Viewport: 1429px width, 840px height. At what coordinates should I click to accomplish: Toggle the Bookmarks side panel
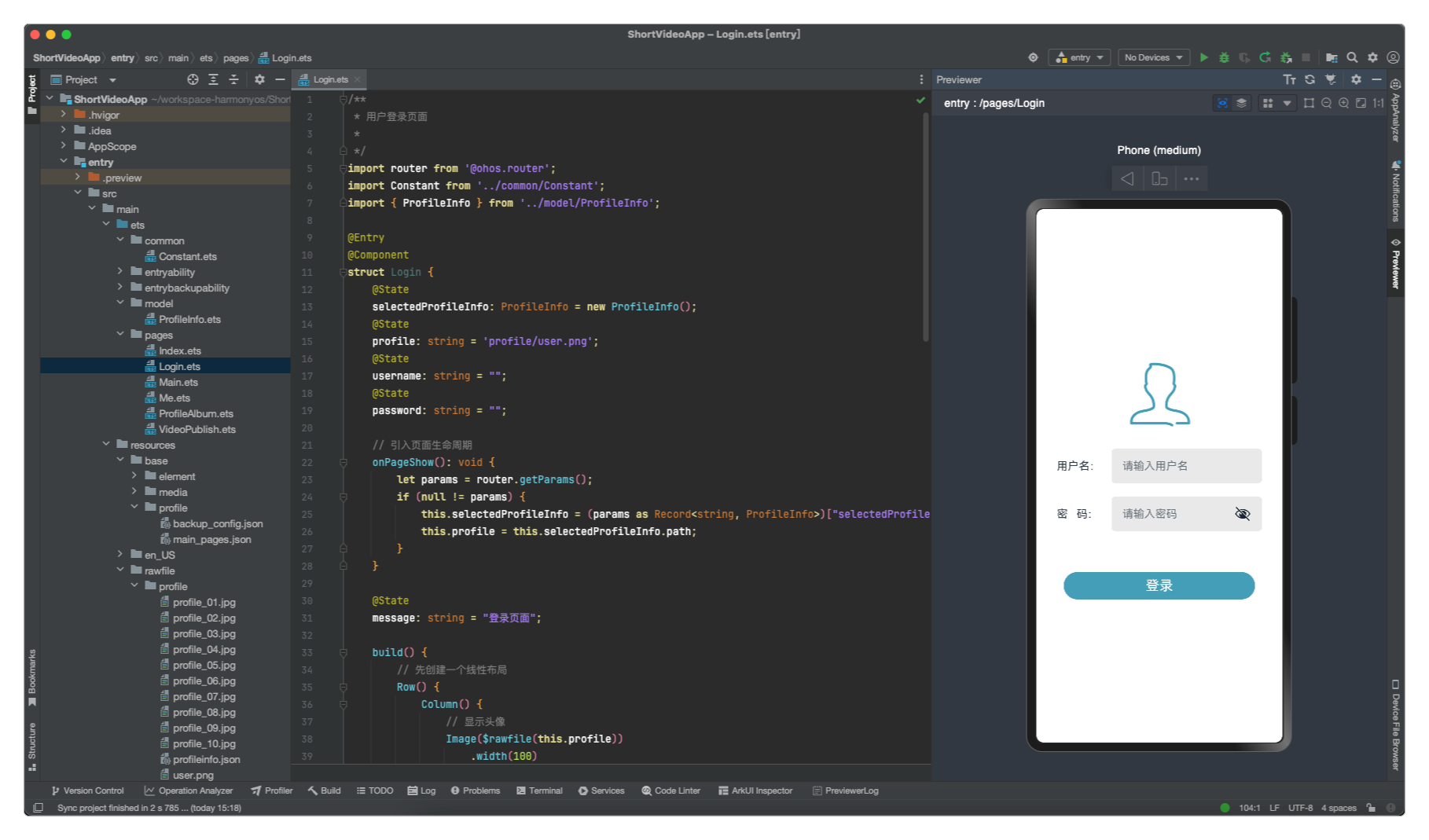click(x=32, y=677)
